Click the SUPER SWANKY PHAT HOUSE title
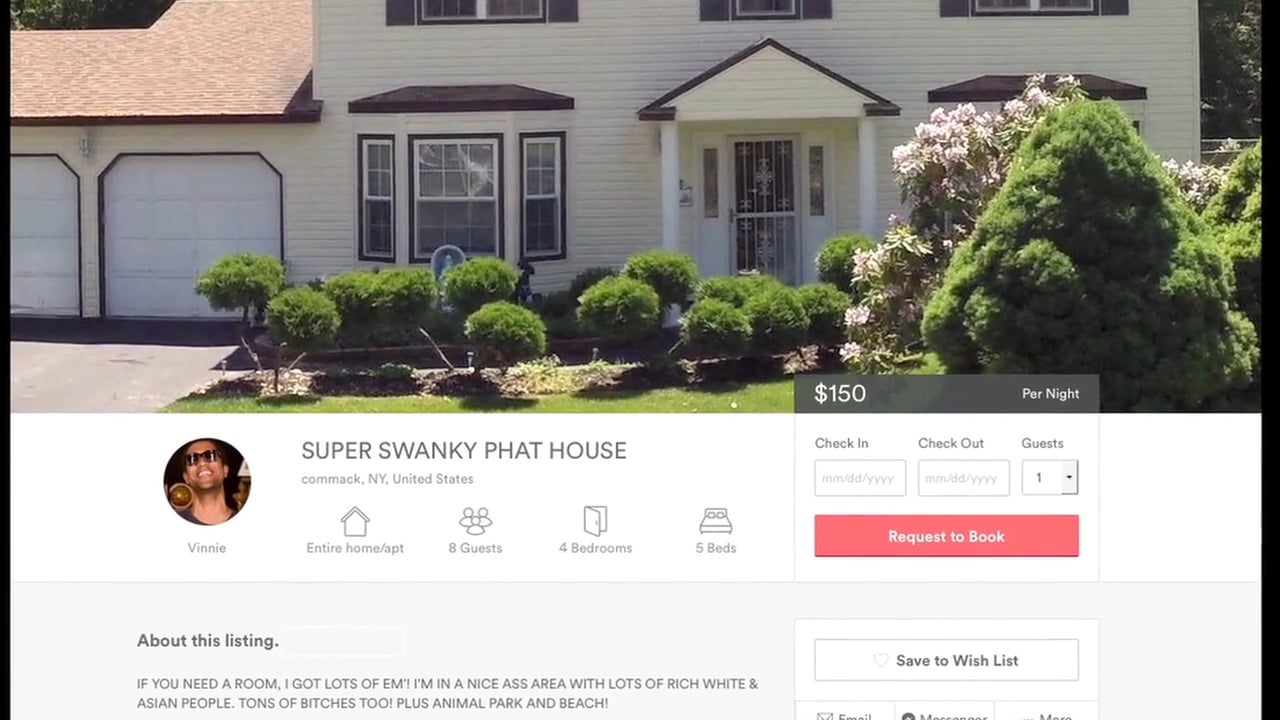The height and width of the screenshot is (720, 1280). (x=464, y=451)
